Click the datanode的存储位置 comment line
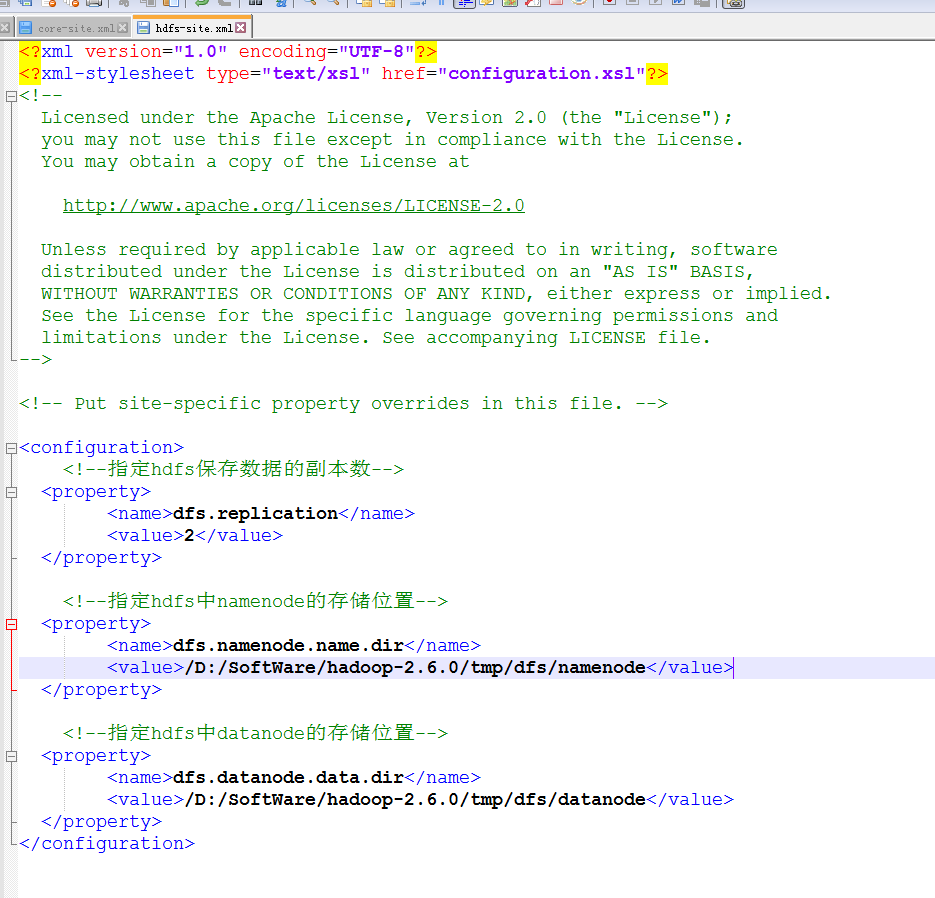 click(x=255, y=733)
